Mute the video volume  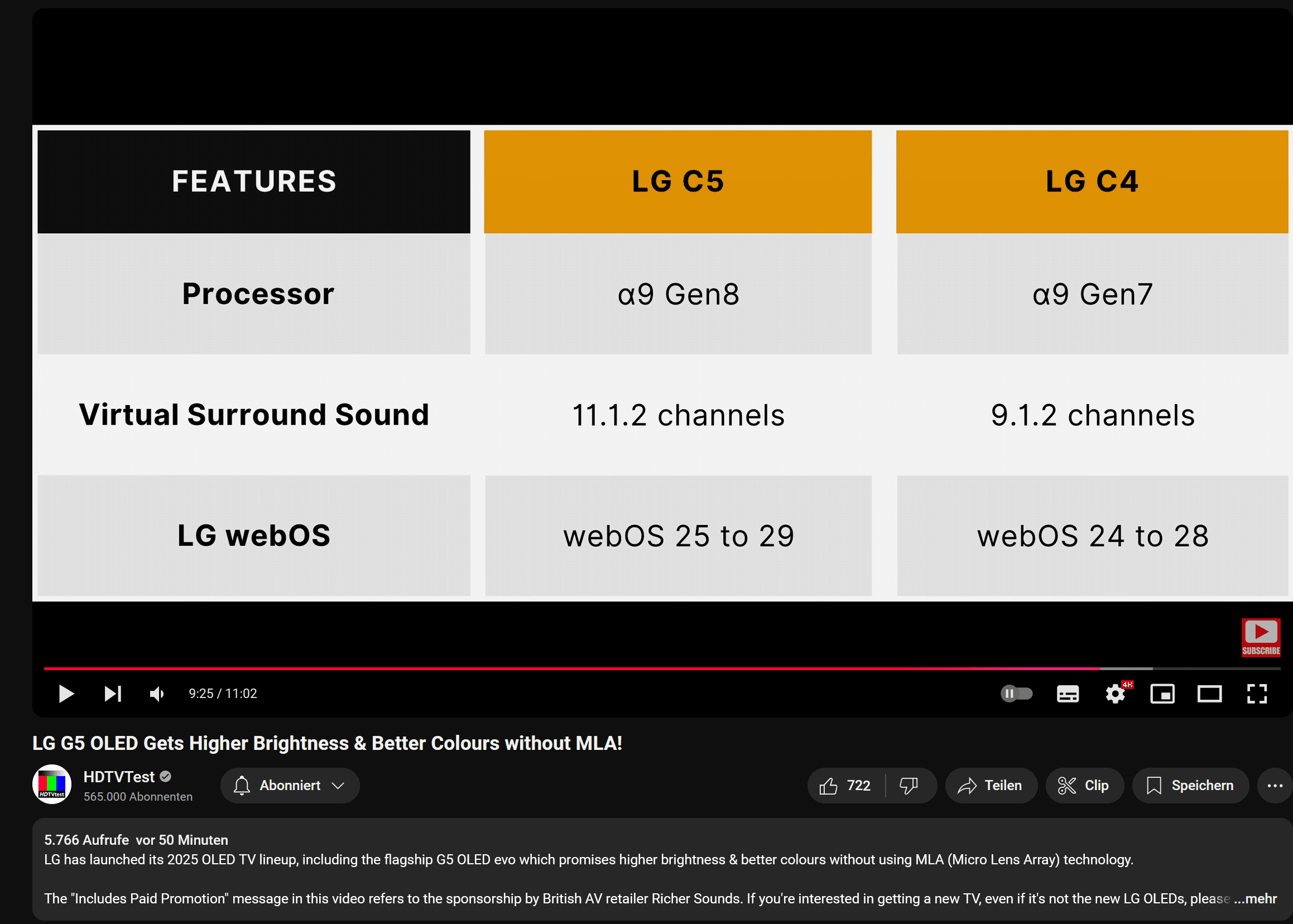point(157,694)
